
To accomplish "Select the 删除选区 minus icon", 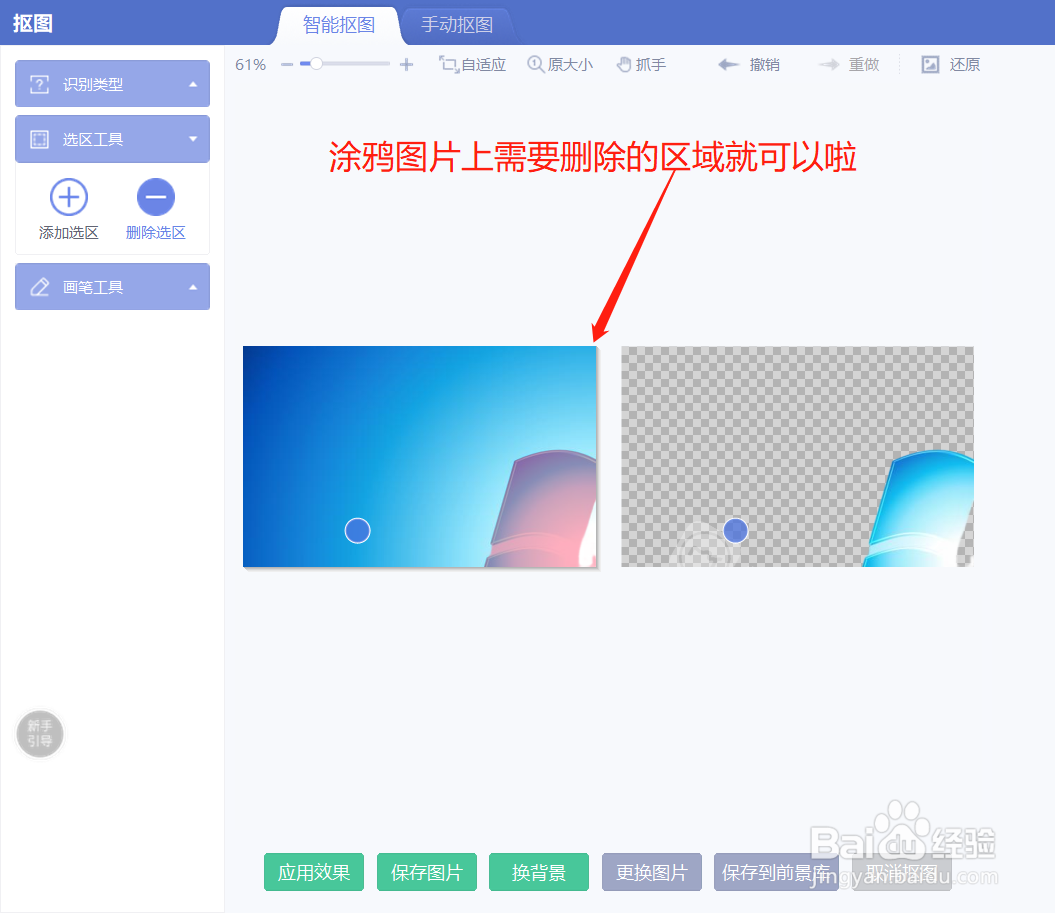I will tap(156, 197).
